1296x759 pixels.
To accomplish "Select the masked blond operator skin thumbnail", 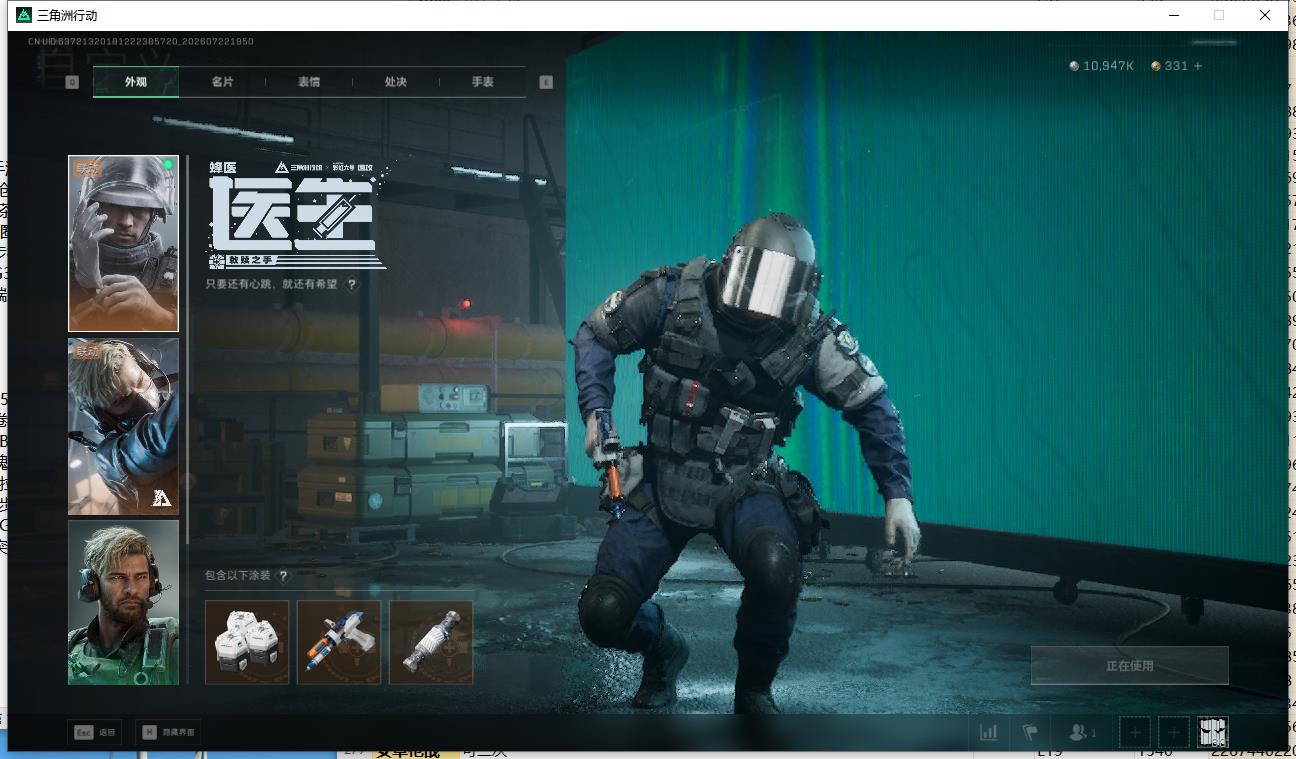I will [123, 426].
